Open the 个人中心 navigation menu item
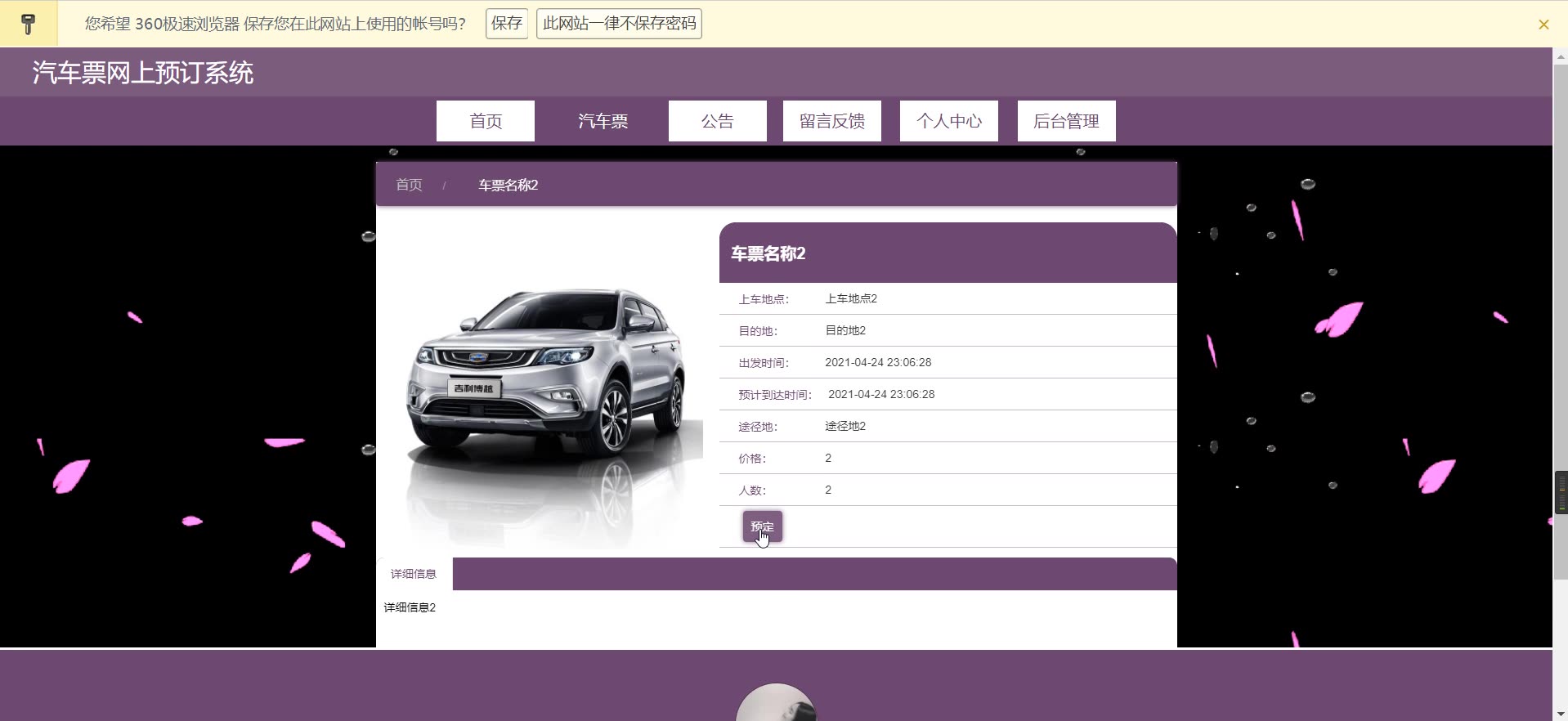 click(949, 121)
